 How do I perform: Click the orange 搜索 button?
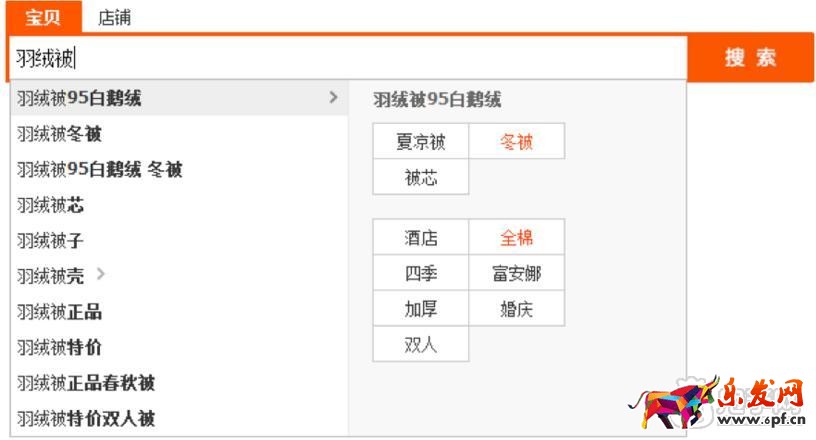751,58
